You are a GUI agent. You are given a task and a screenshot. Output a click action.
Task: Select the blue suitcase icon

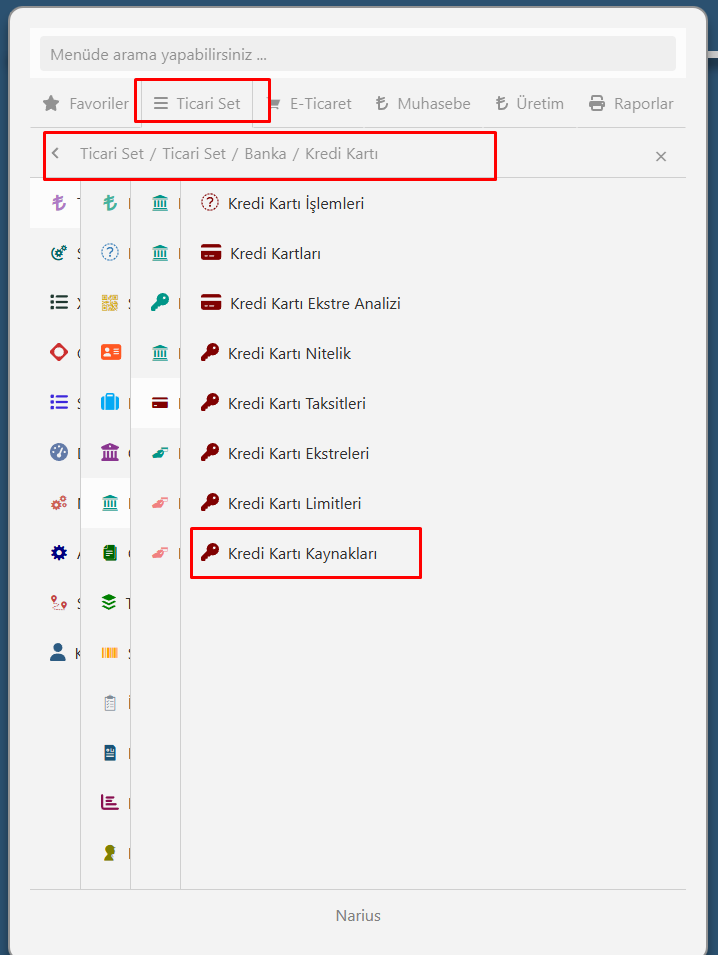(110, 402)
